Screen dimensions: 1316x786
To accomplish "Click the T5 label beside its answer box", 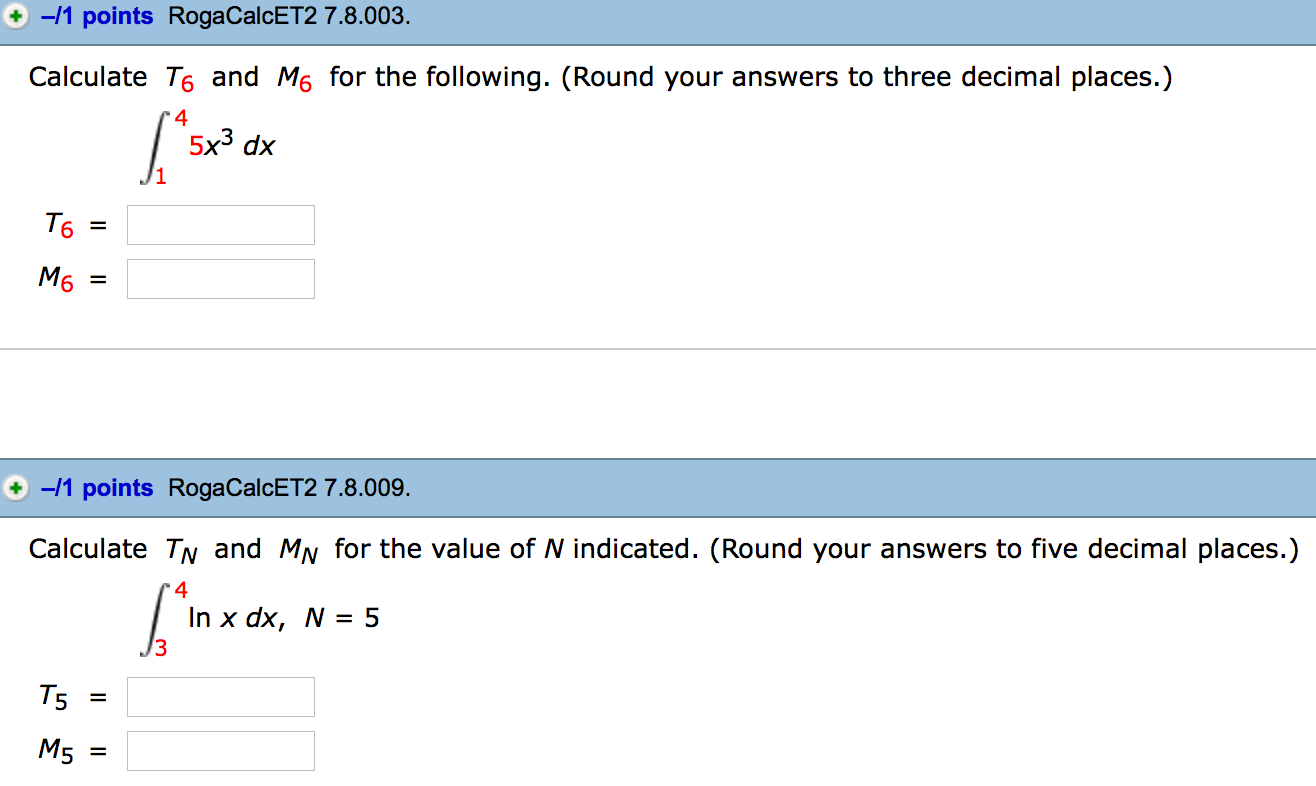I will tap(53, 696).
